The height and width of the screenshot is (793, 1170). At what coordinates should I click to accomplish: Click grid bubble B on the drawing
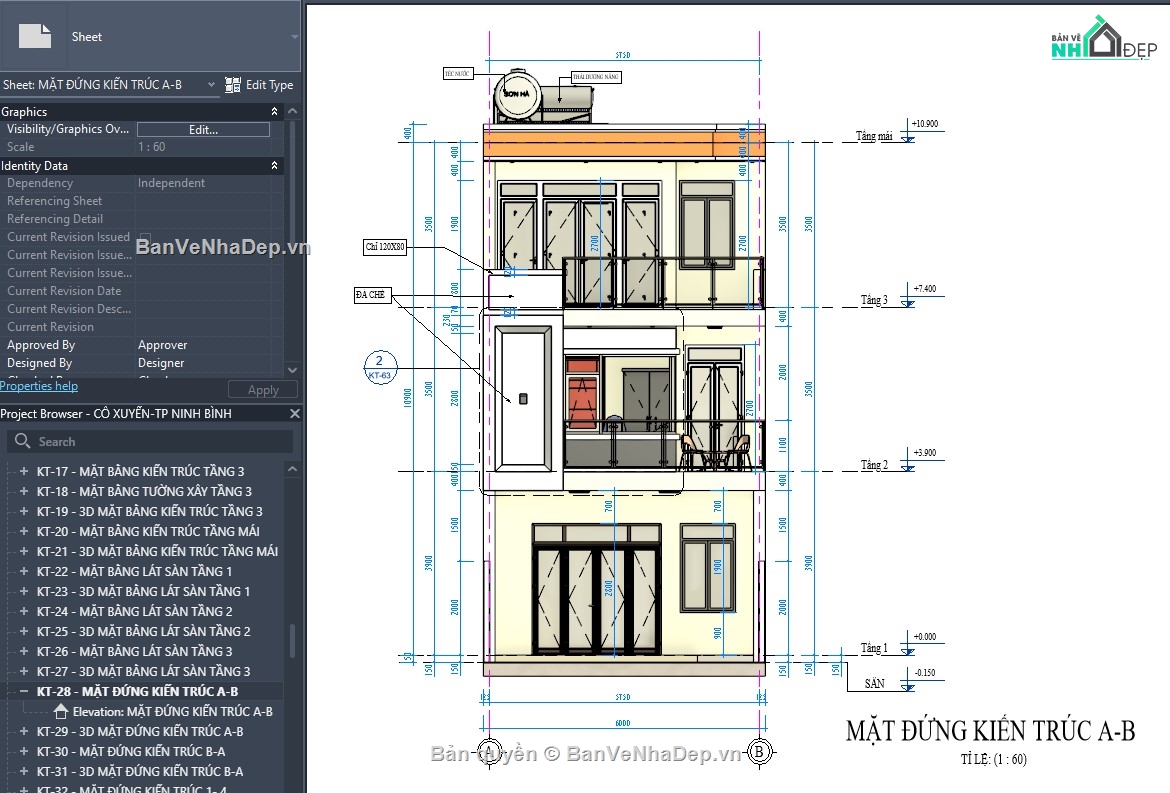(759, 751)
